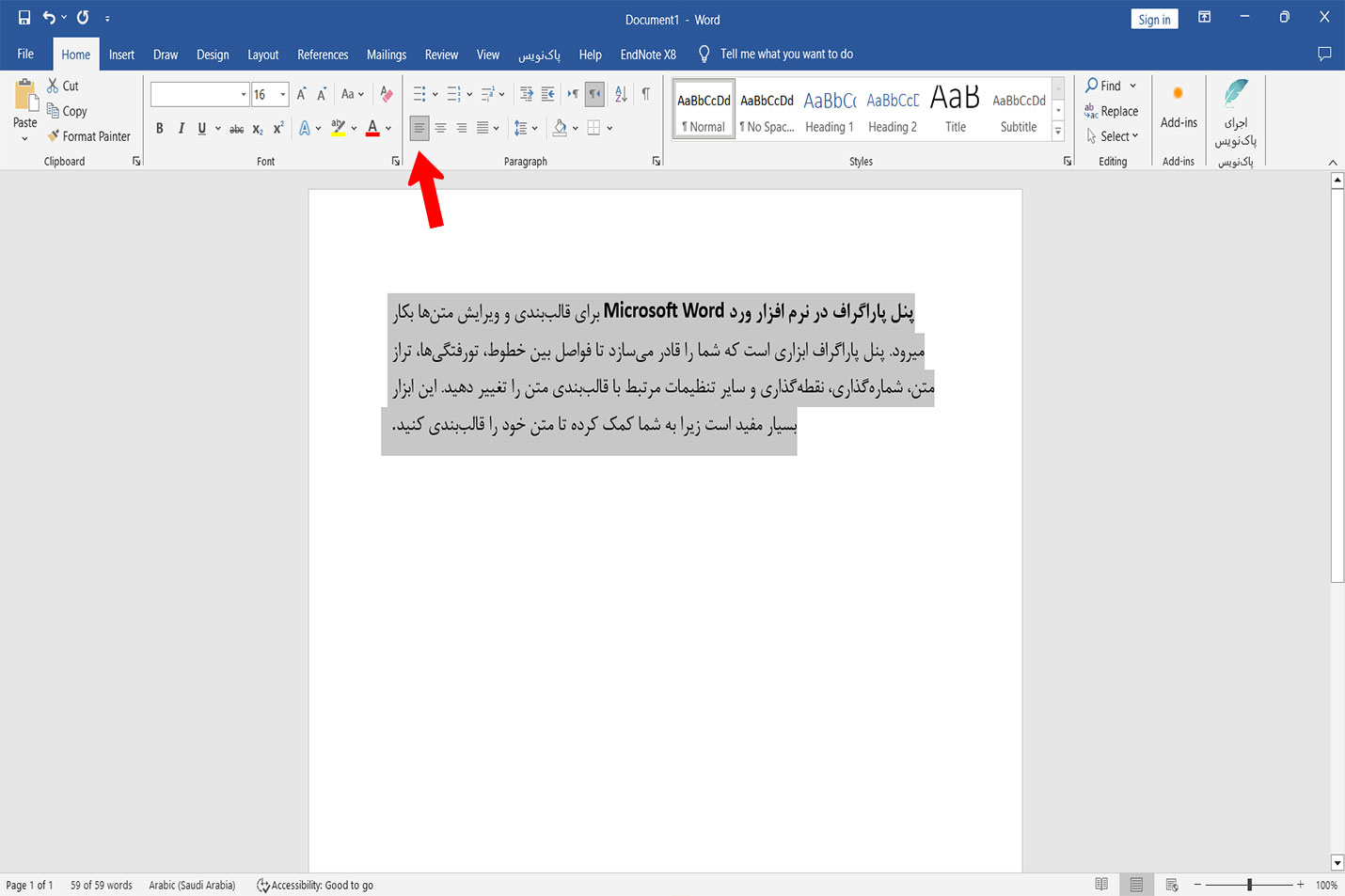Check Accessibility status in status bar
1345x896 pixels.
[315, 885]
